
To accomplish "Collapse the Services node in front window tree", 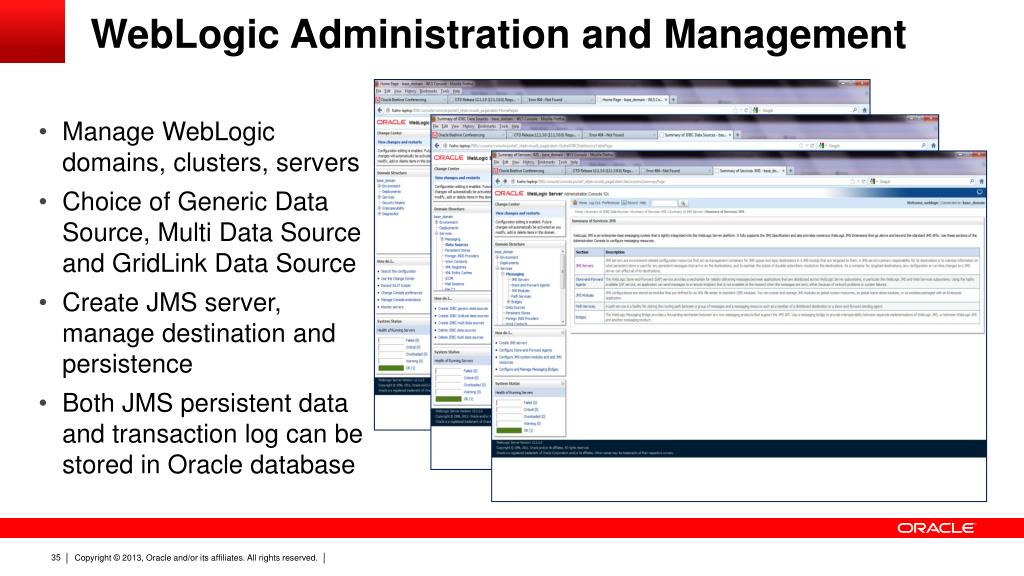I will (x=498, y=268).
